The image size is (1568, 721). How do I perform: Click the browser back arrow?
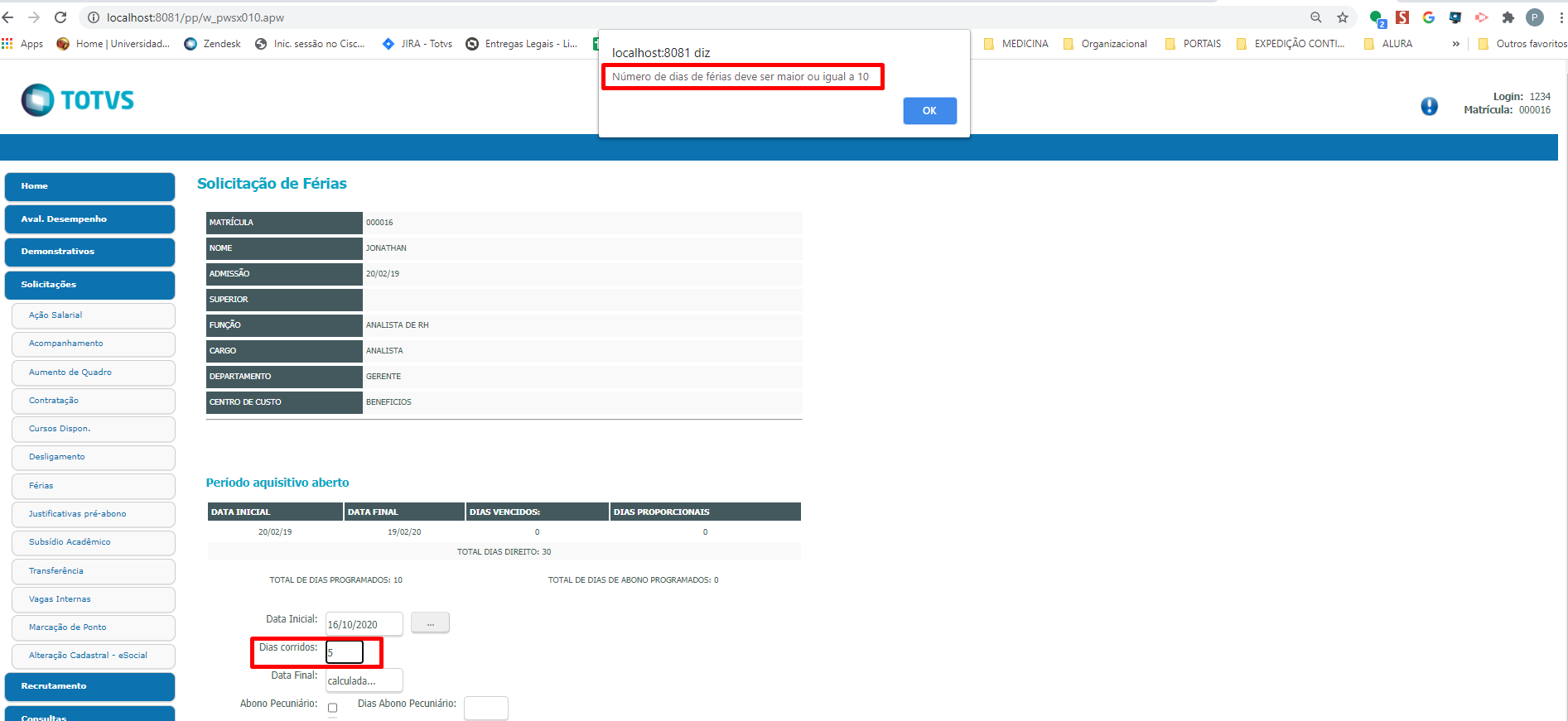(x=7, y=17)
